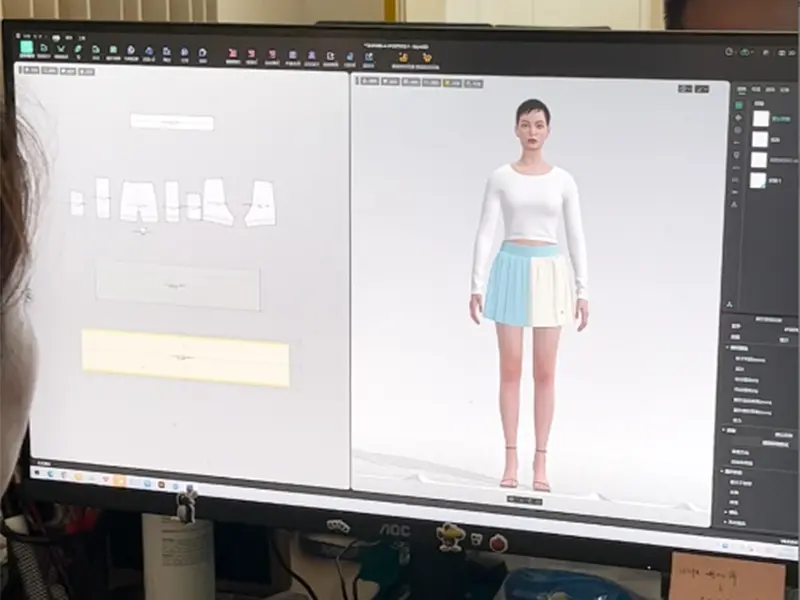The width and height of the screenshot is (800, 600).
Task: Collapse the first property section in right panel
Action: click(728, 347)
